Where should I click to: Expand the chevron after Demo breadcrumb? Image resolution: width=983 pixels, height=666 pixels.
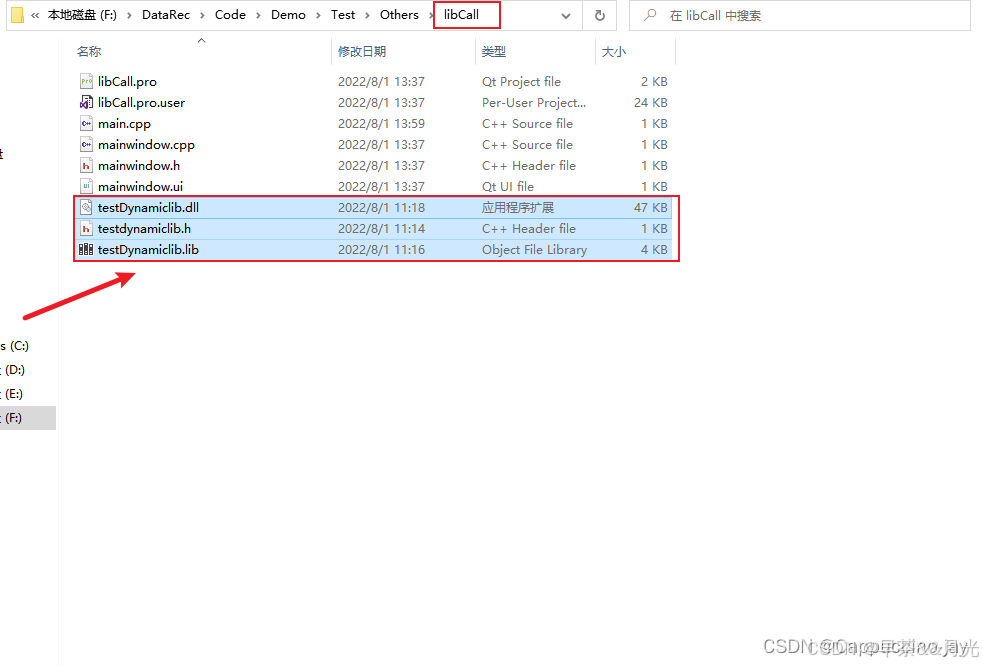tap(318, 15)
